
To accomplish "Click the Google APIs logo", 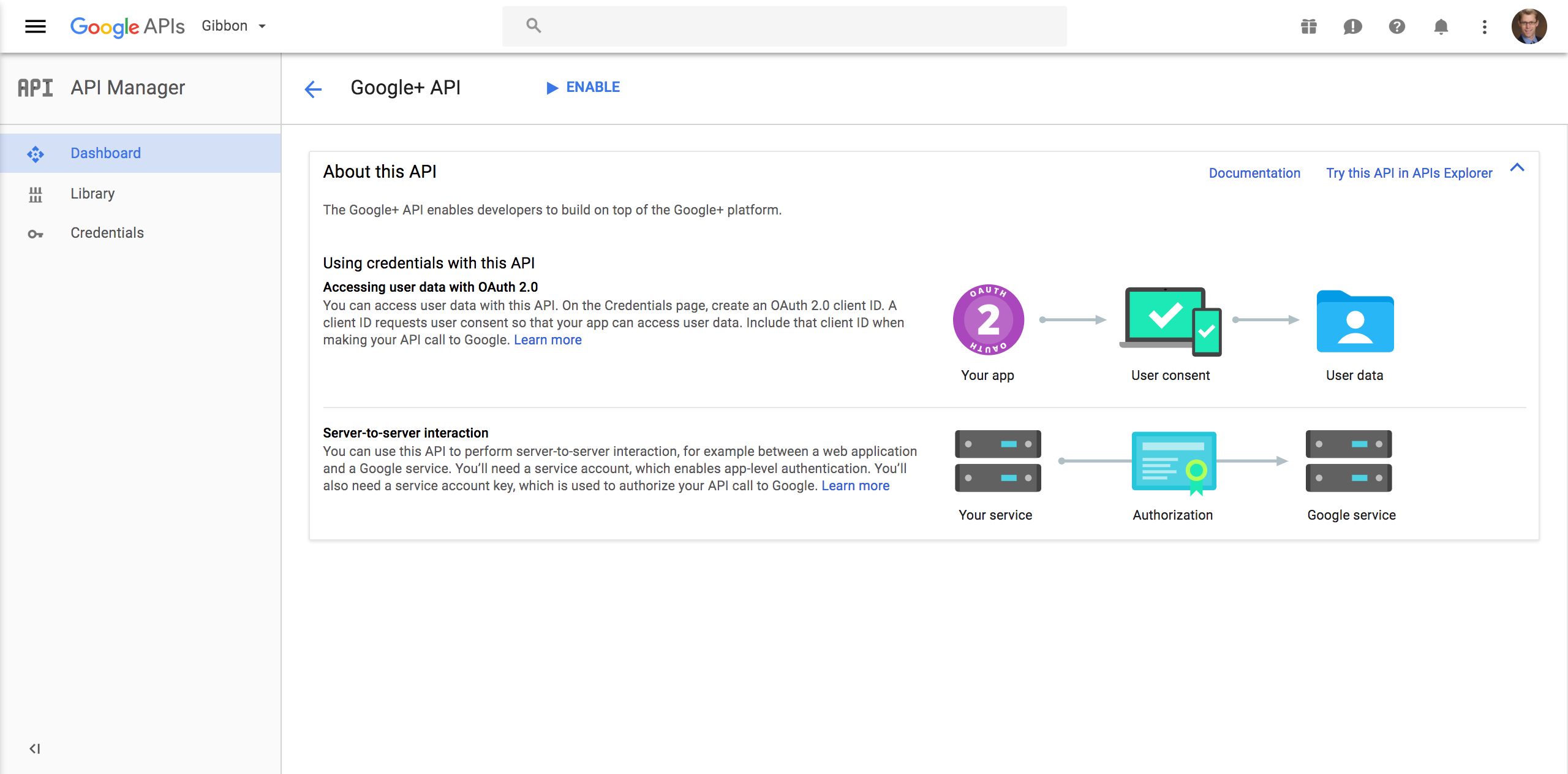I will point(127,26).
